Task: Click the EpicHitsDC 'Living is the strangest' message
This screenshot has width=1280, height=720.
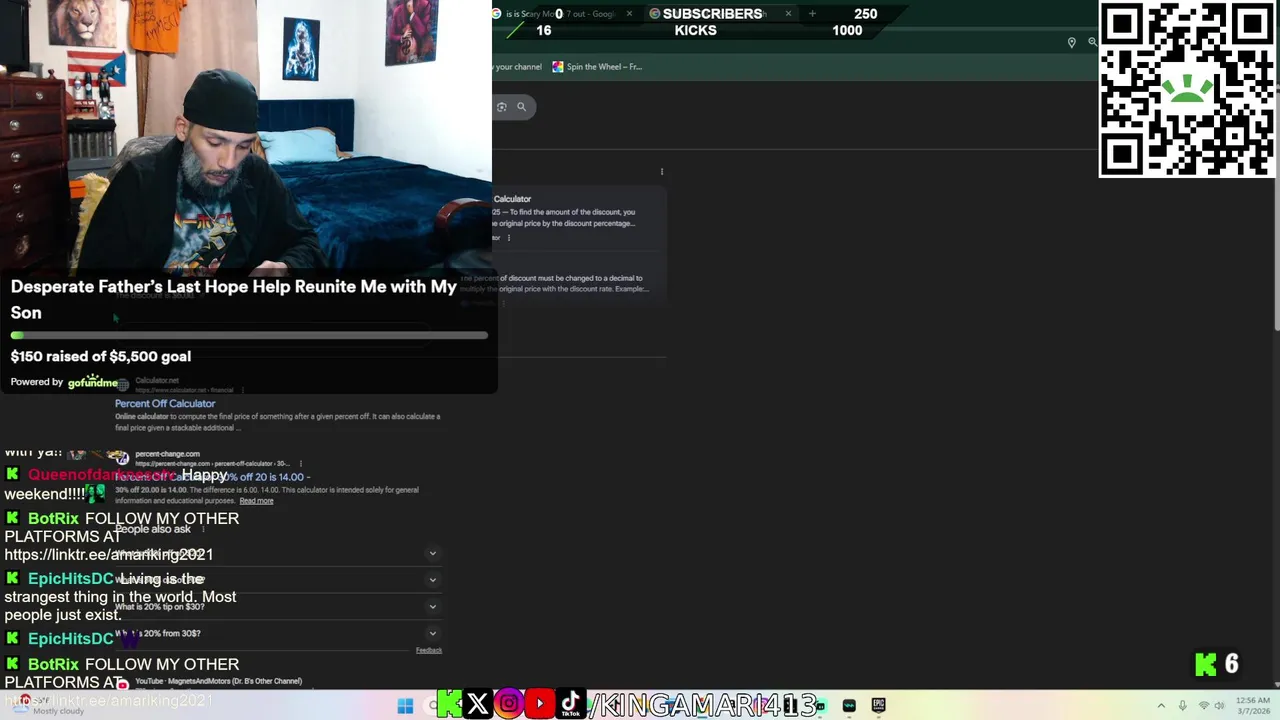Action: coord(120,596)
